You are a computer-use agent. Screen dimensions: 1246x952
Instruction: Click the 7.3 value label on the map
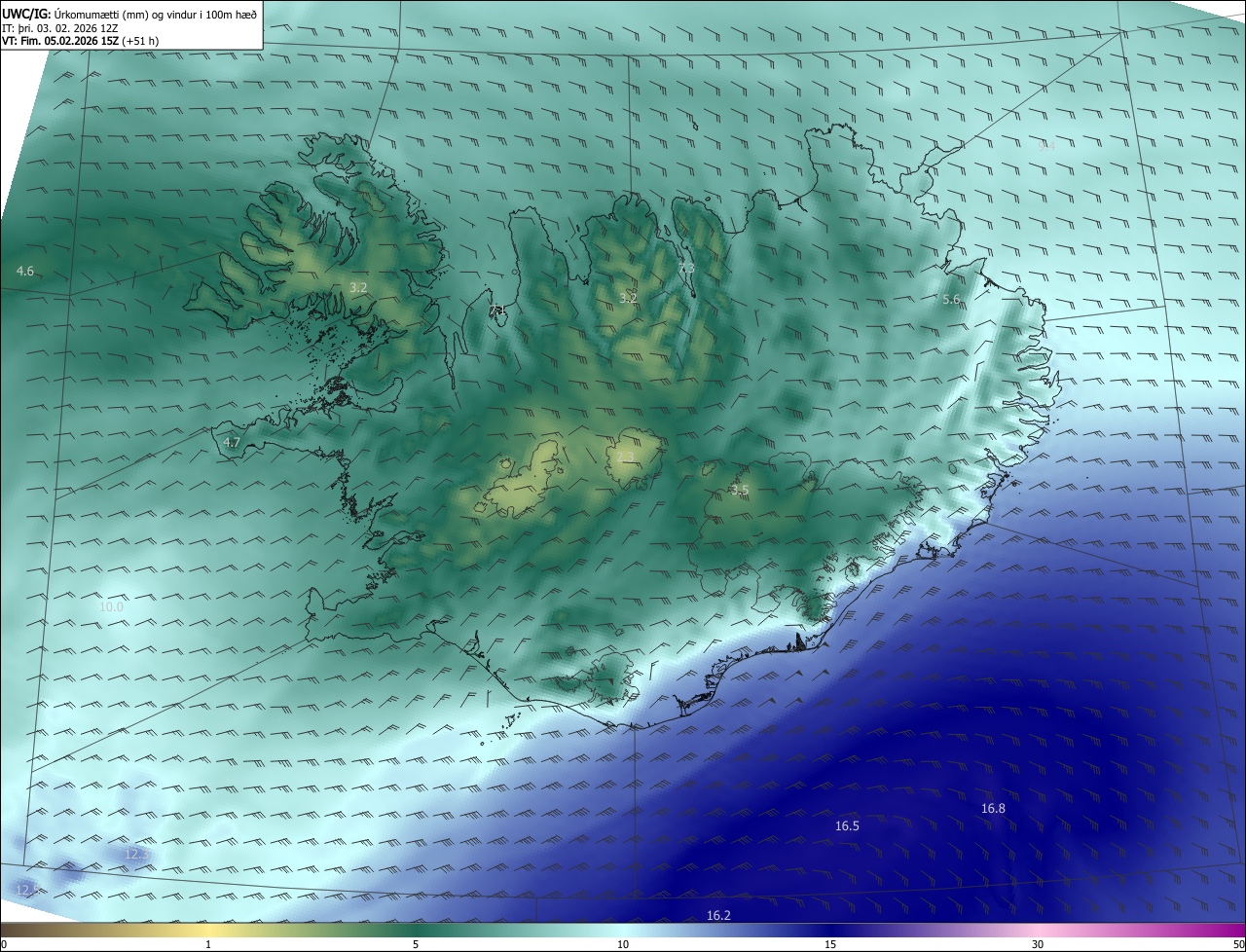686,268
